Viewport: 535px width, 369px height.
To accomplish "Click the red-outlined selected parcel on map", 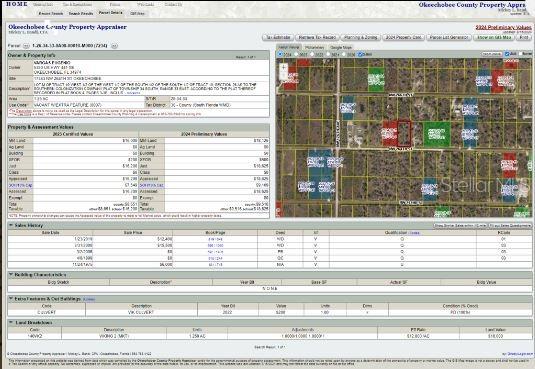I will pyautogui.click(x=404, y=133).
